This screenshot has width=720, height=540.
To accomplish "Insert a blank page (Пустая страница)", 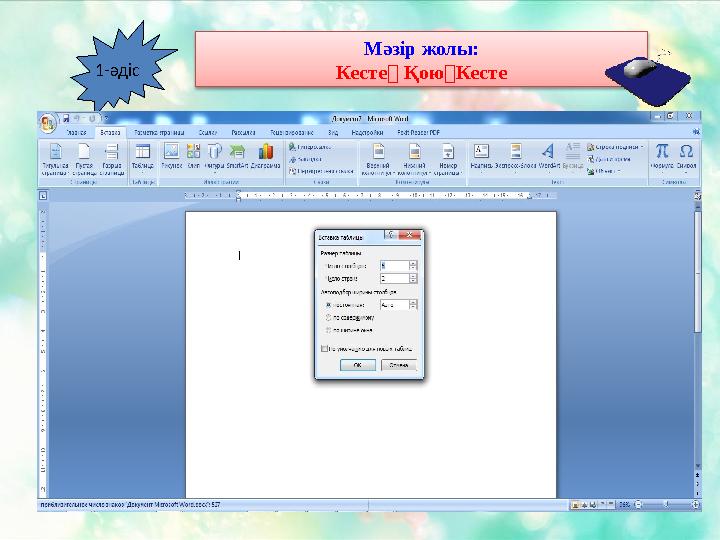I will (x=84, y=159).
